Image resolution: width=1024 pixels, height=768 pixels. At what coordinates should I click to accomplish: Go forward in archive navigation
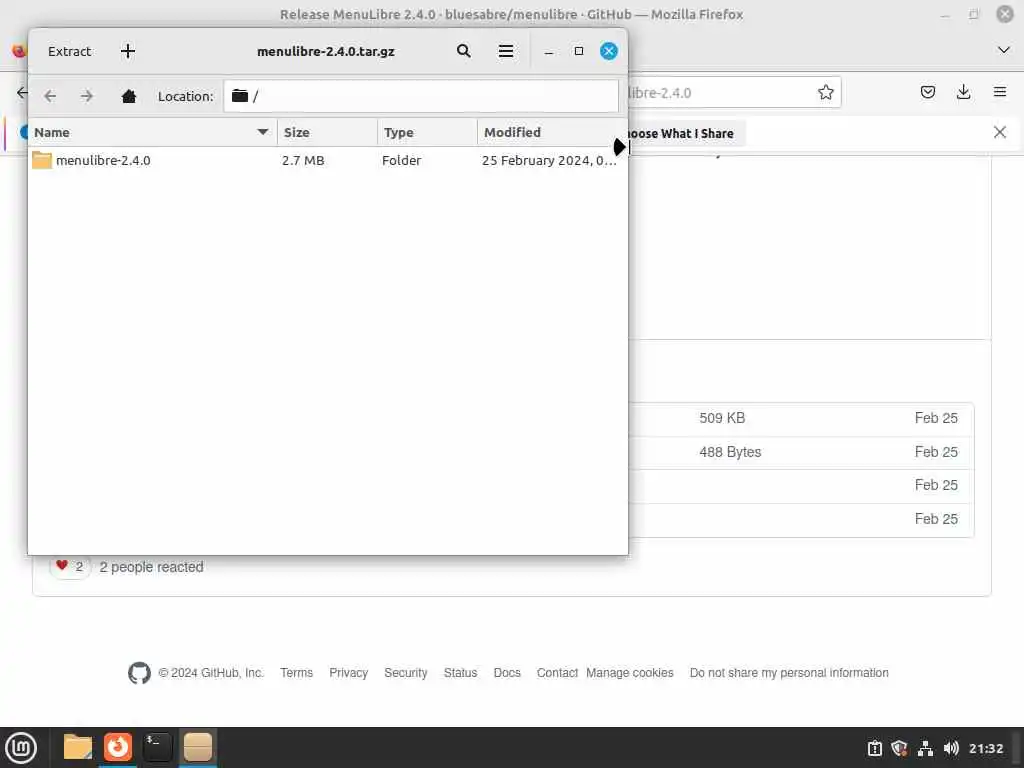click(x=87, y=96)
